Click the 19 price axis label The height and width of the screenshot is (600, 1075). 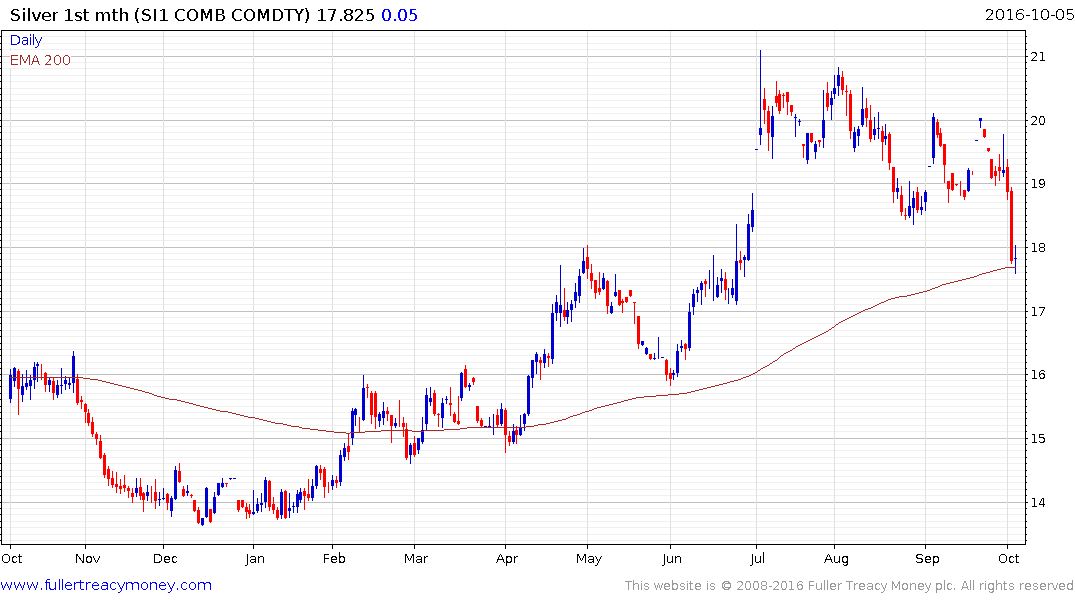(x=1038, y=184)
